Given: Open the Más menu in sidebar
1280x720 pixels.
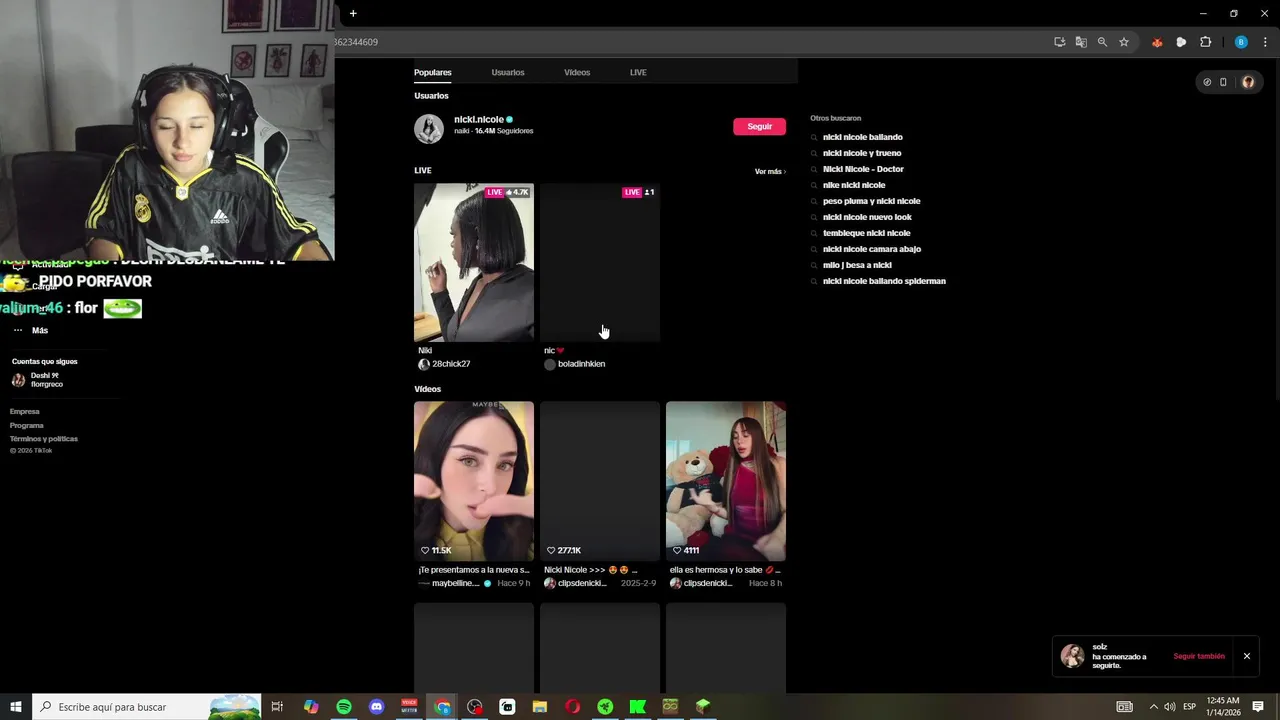Looking at the screenshot, I should tap(30, 330).
